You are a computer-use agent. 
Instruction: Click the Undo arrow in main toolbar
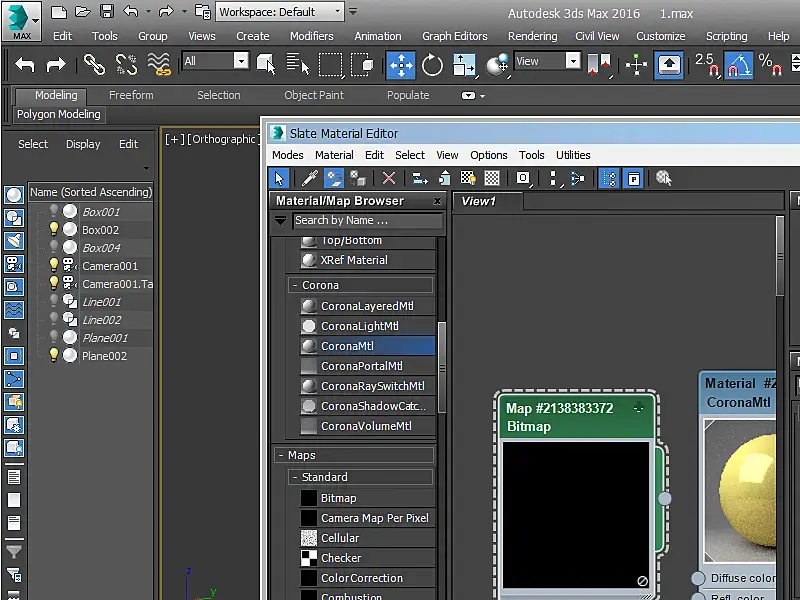pos(25,65)
